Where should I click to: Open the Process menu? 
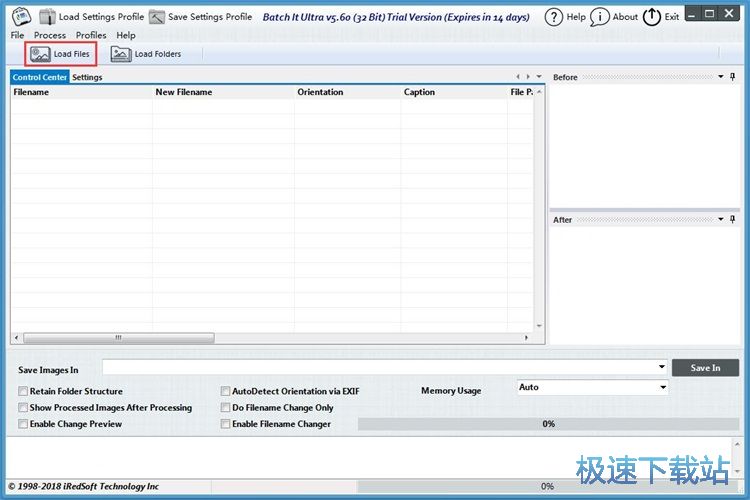pos(50,35)
